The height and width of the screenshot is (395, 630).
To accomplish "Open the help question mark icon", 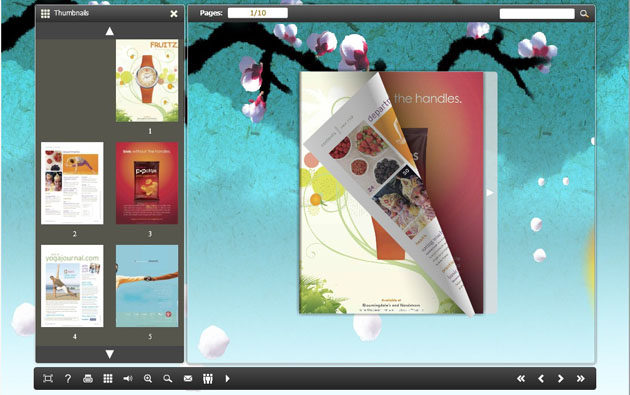I will tap(68, 379).
